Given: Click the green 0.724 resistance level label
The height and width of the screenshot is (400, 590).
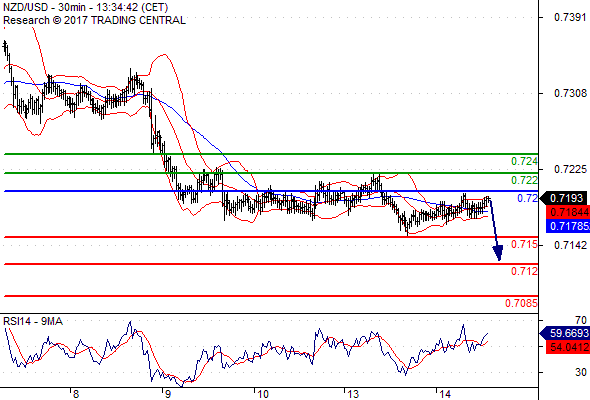Looking at the screenshot, I should pyautogui.click(x=524, y=161).
